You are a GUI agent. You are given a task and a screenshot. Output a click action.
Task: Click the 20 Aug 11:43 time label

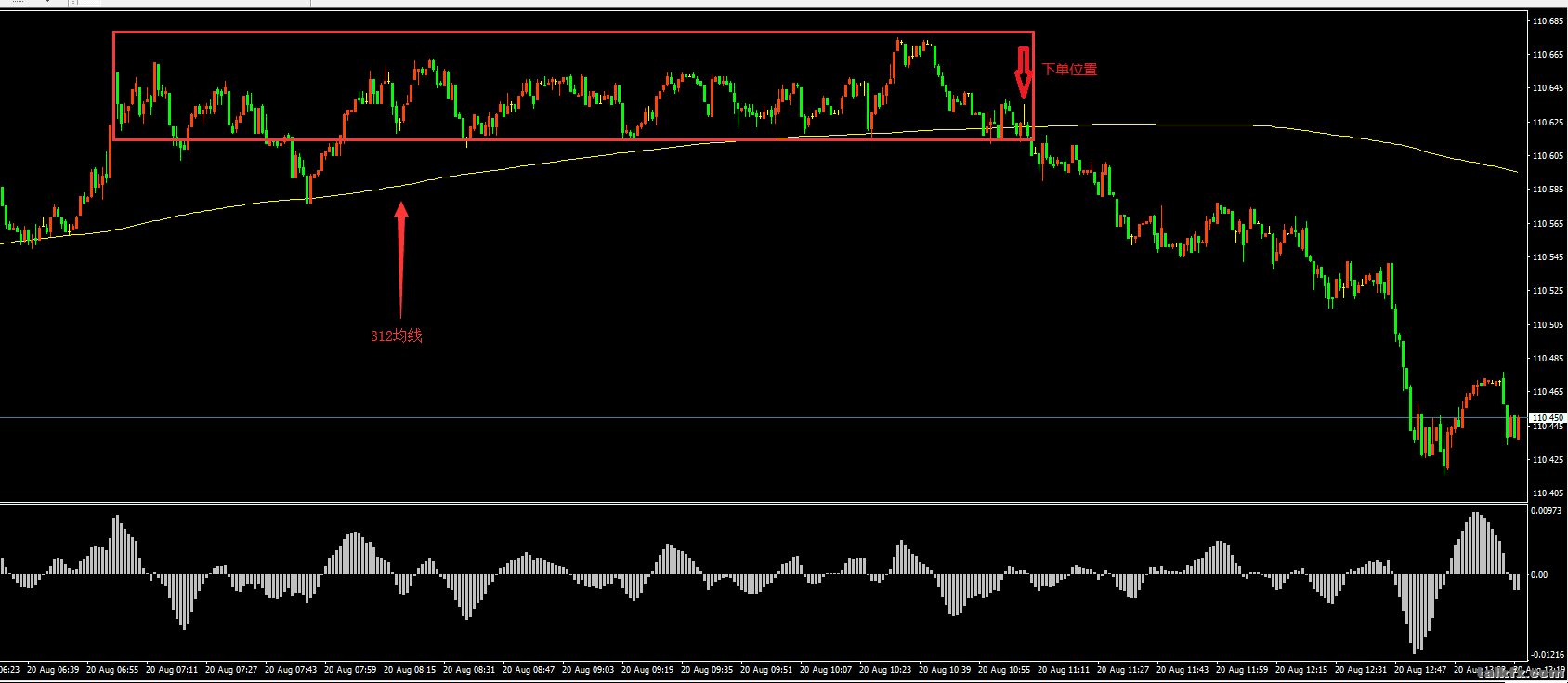tap(1183, 670)
